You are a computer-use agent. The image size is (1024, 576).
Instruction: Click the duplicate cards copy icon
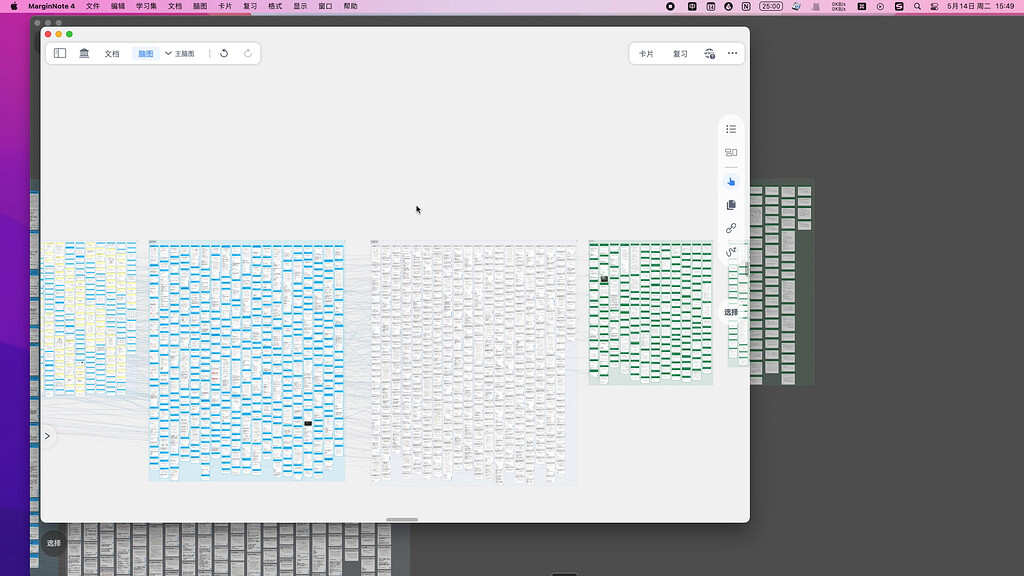coord(731,205)
